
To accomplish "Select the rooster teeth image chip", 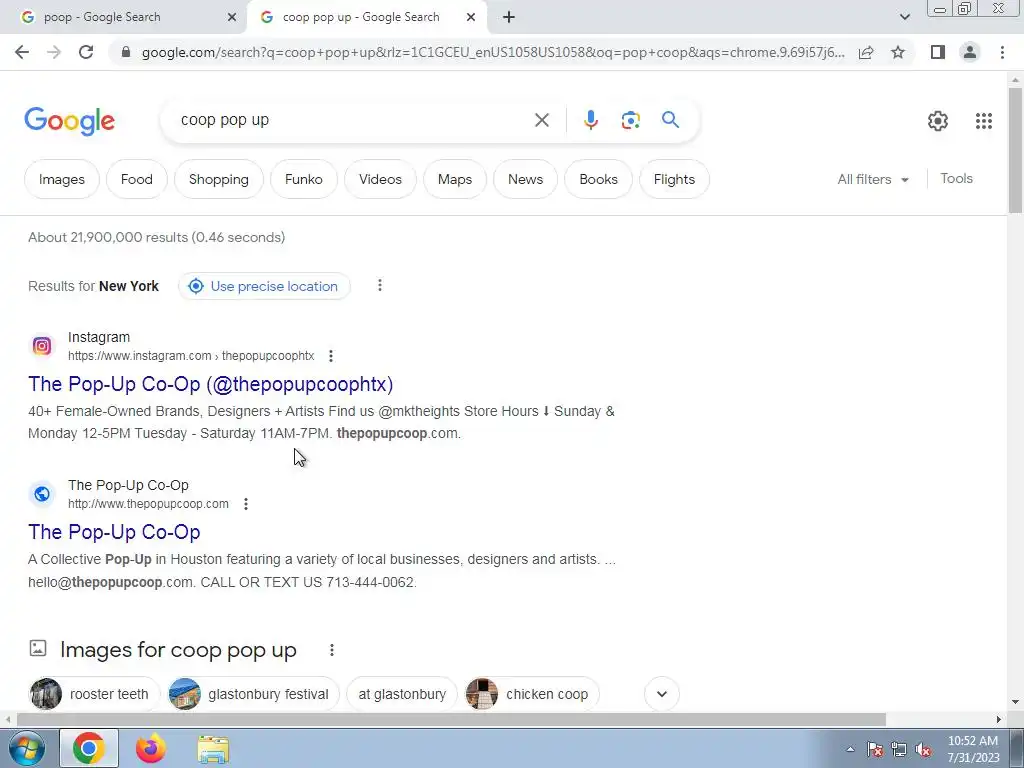I will (x=95, y=694).
